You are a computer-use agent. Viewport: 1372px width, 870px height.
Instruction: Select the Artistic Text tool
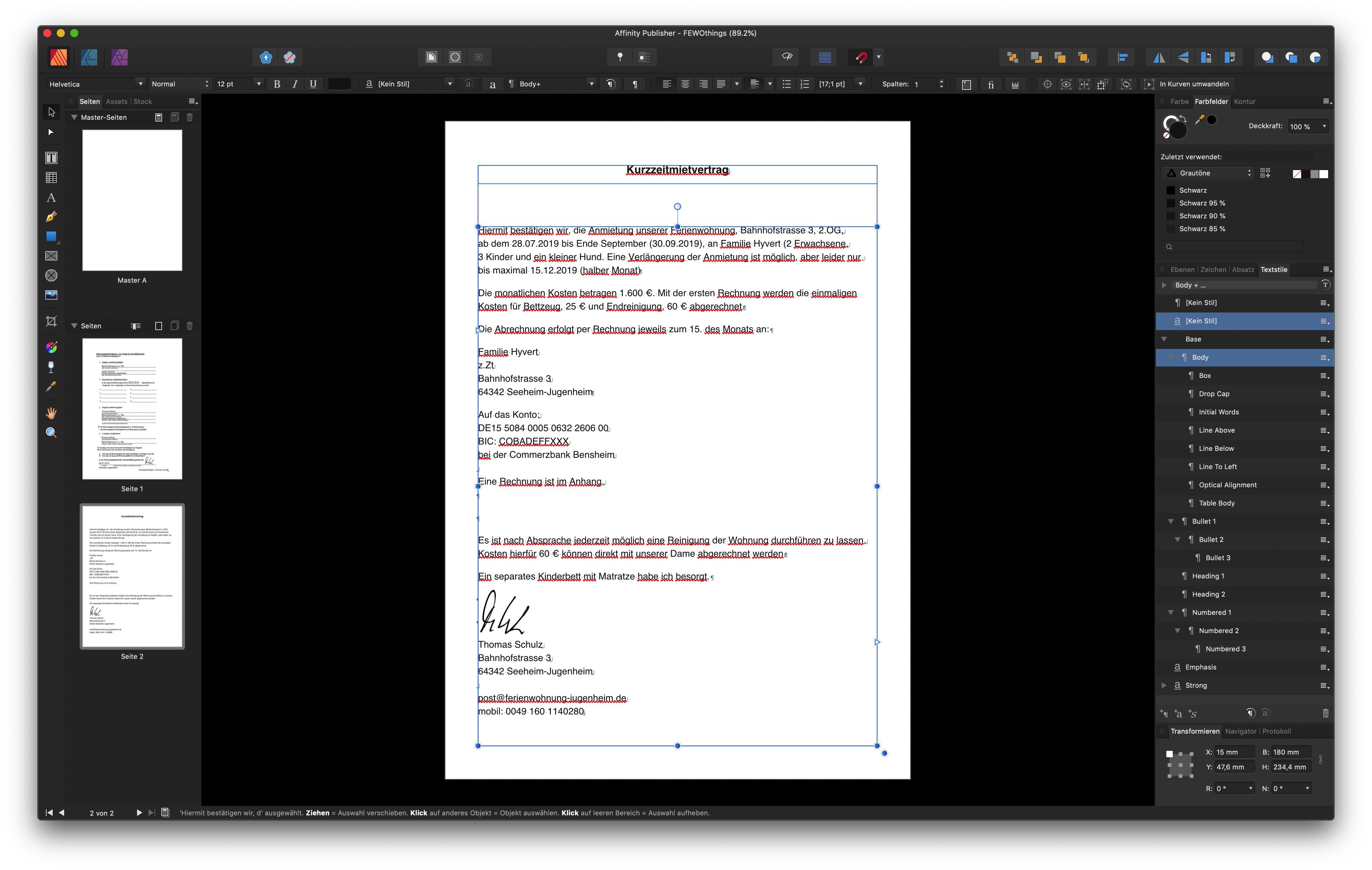click(51, 197)
